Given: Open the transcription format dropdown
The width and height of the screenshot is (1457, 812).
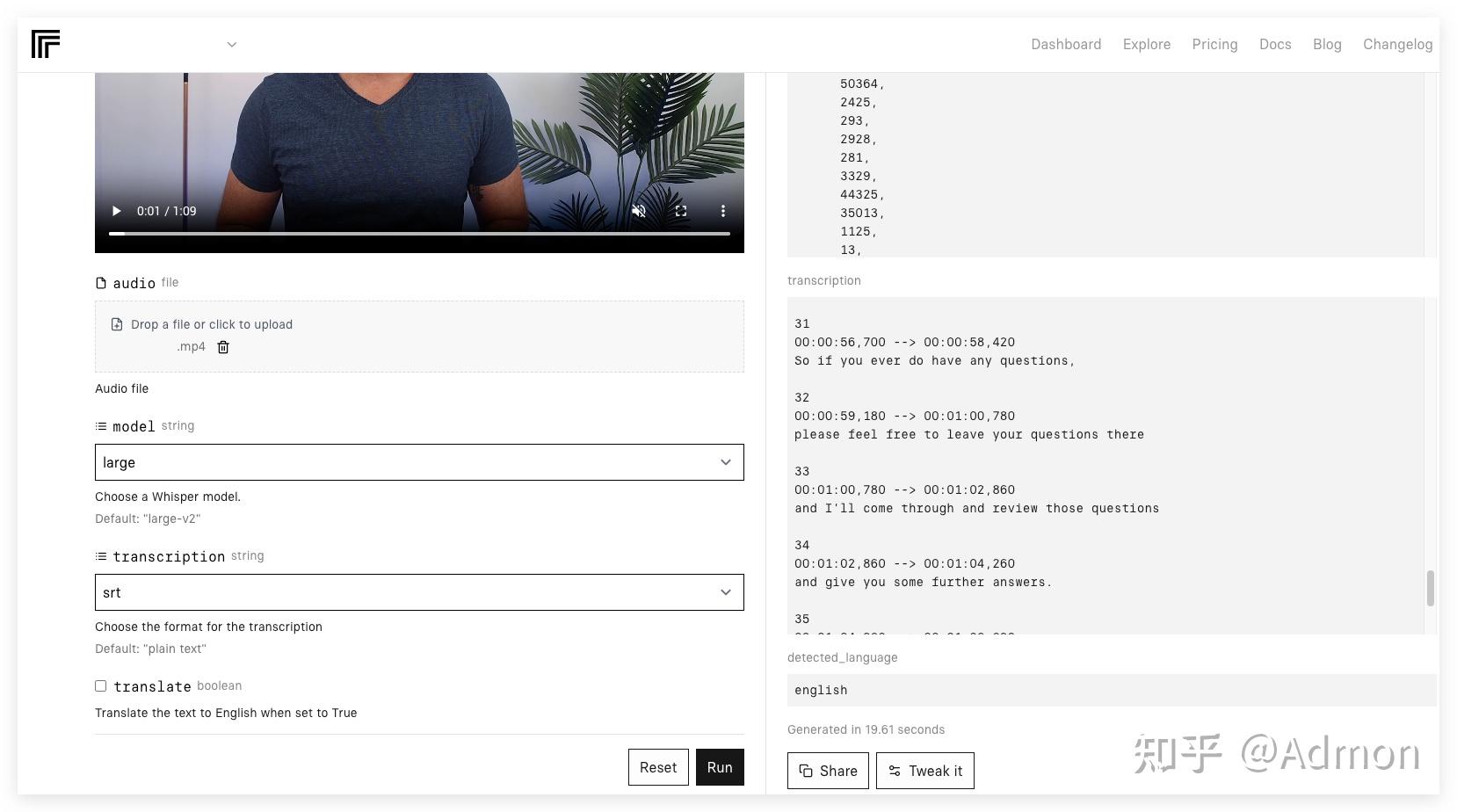Looking at the screenshot, I should click(419, 592).
